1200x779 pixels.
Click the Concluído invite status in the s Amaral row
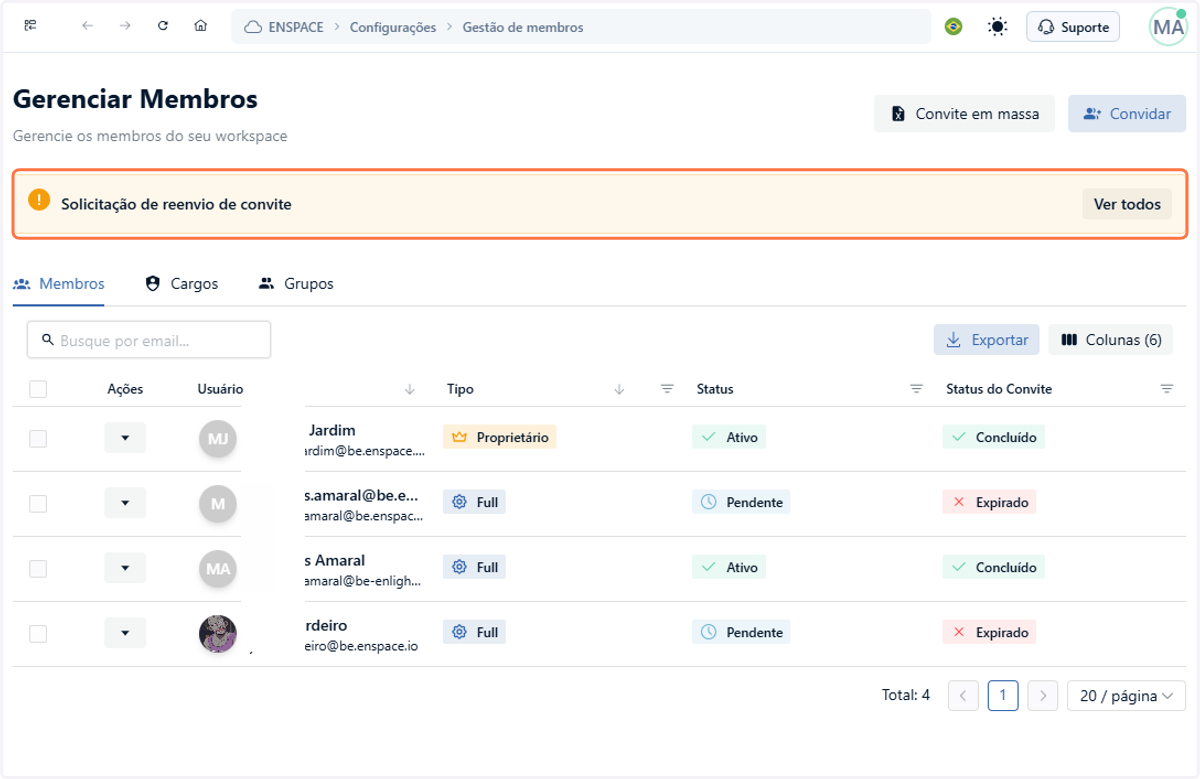(993, 567)
